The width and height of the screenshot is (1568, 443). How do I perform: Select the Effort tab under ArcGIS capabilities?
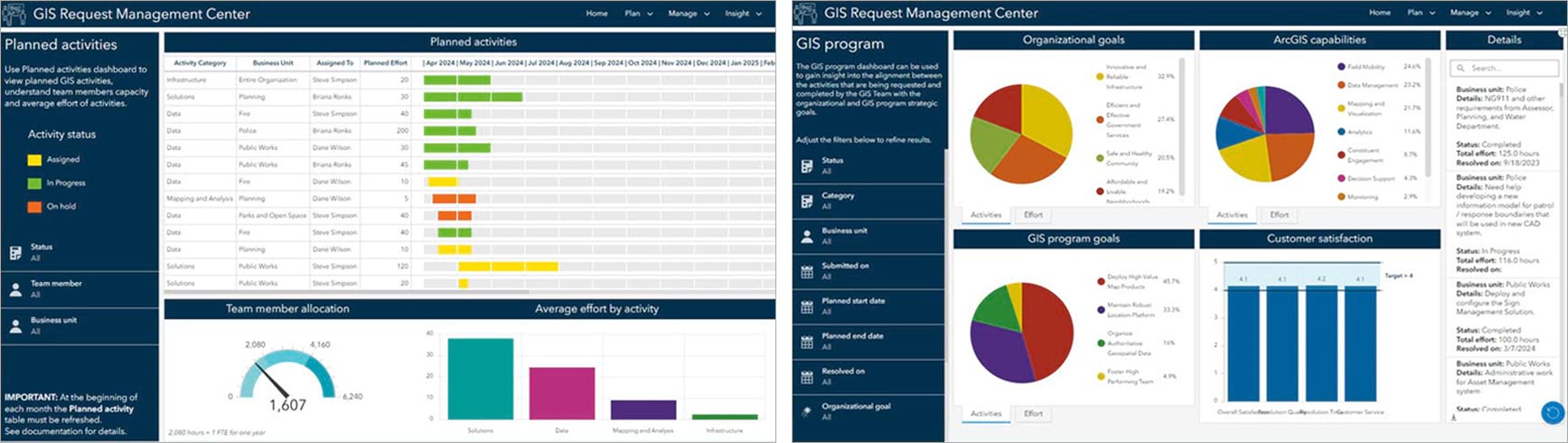point(1279,215)
